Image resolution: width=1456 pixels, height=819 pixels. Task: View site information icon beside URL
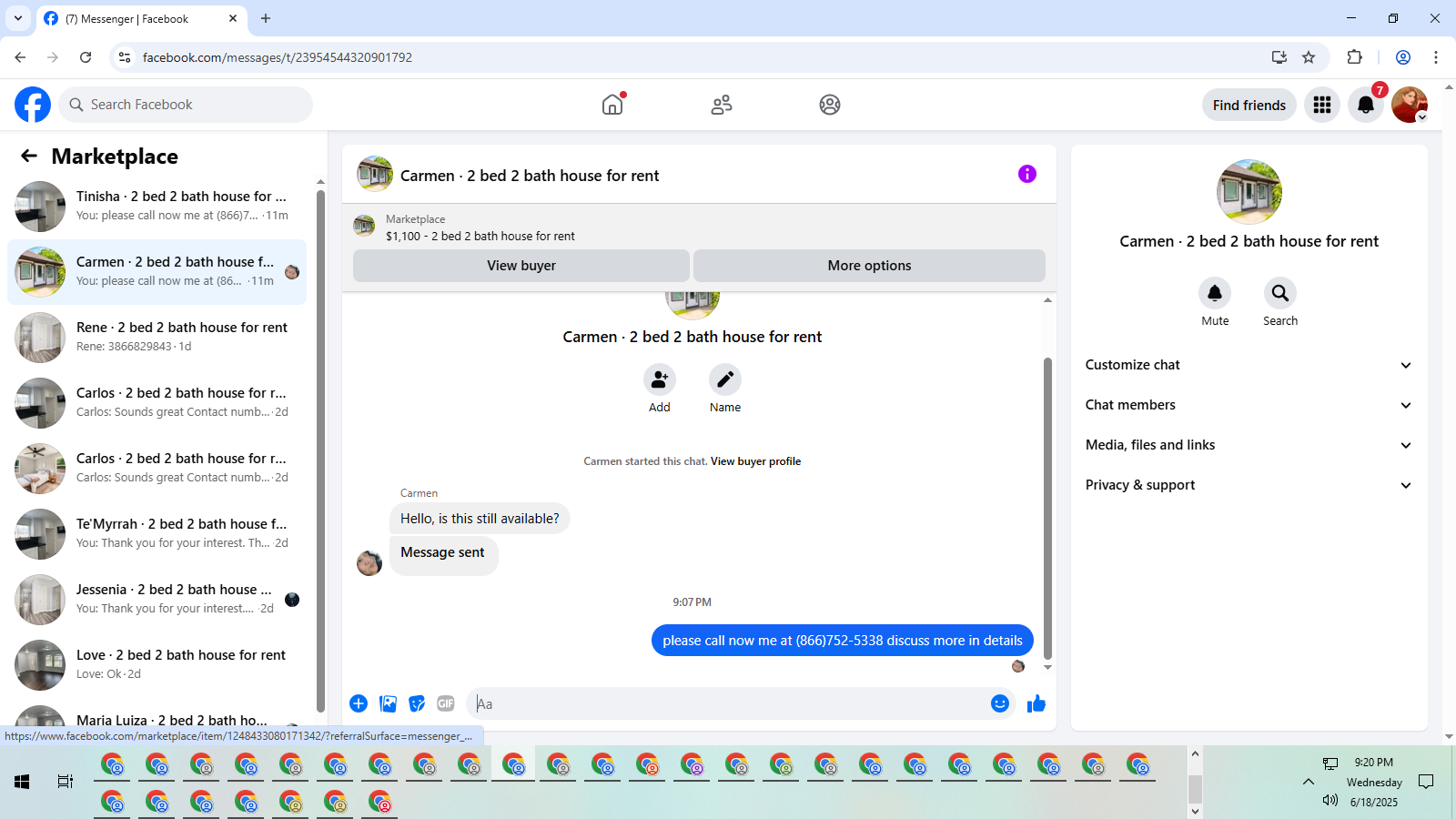click(x=125, y=57)
